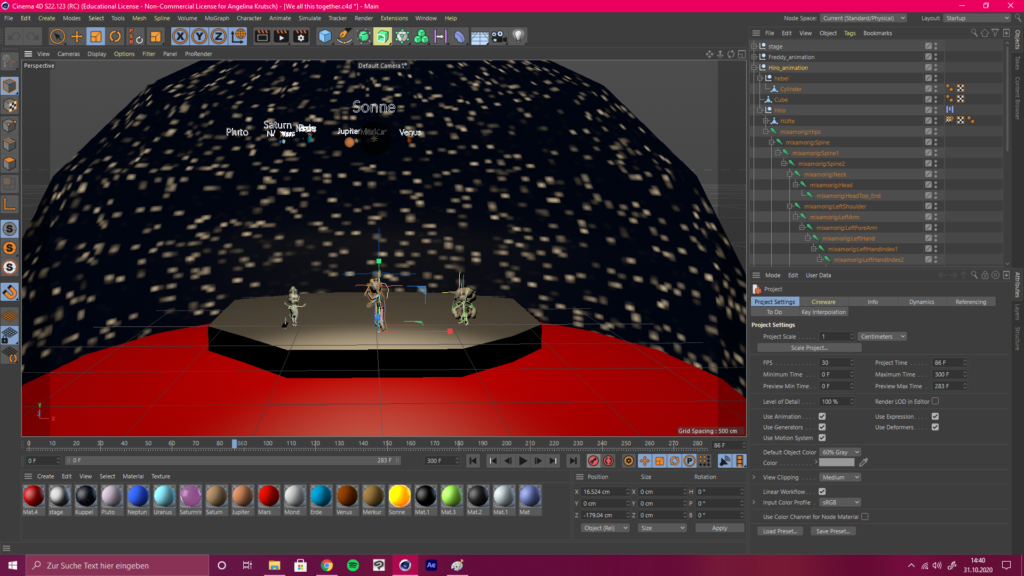1024x576 pixels.
Task: Open the View Clipping Medium dropdown
Action: coord(839,478)
